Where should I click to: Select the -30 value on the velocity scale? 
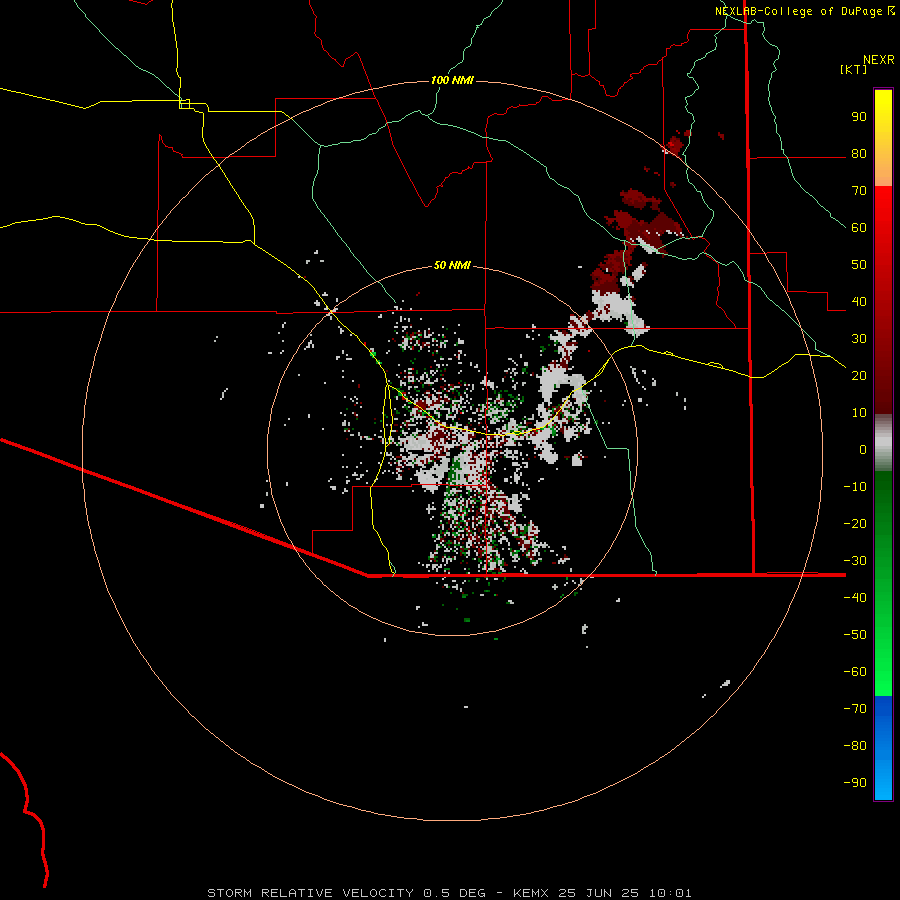pos(855,561)
